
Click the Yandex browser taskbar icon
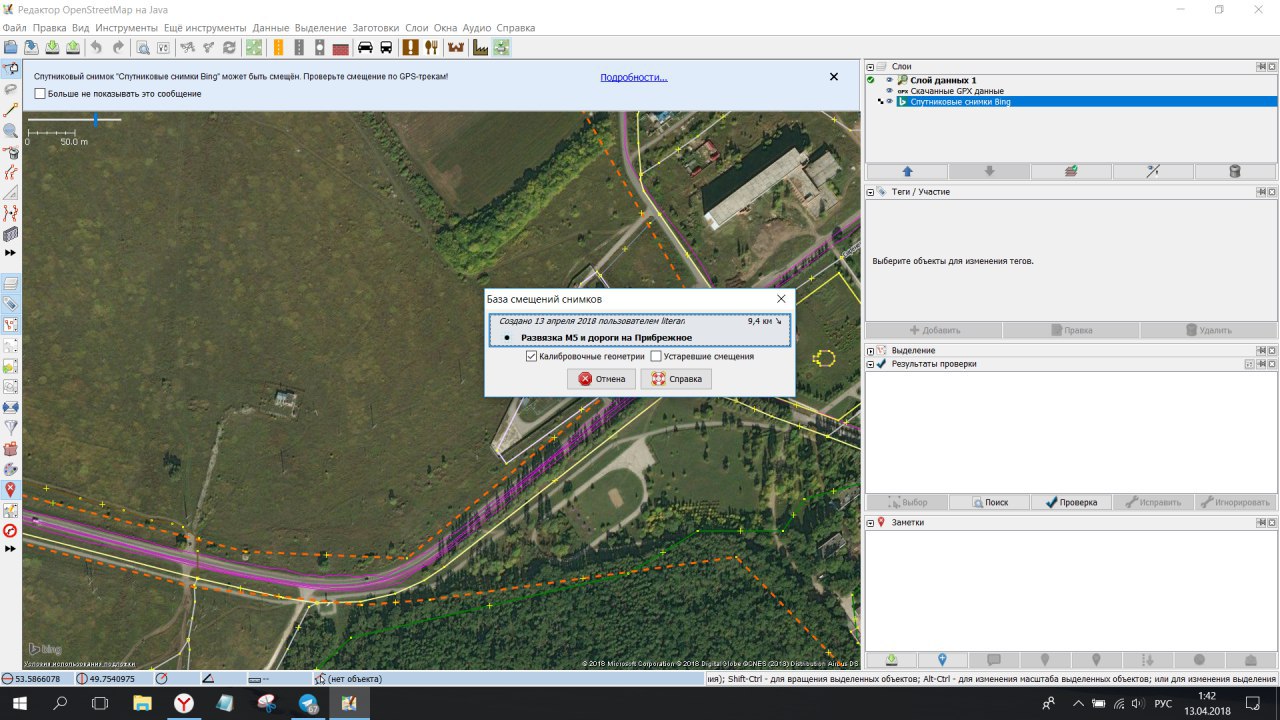tap(184, 704)
